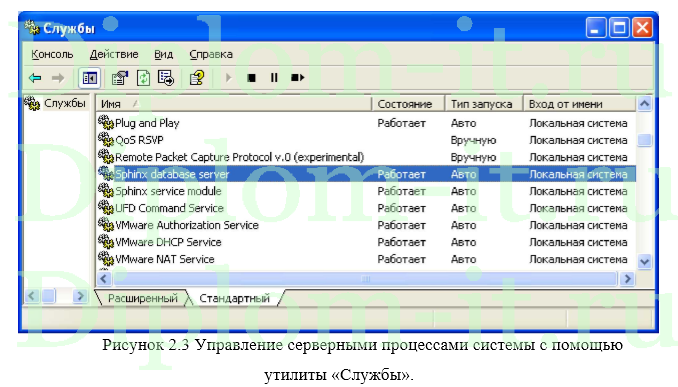Click the VMware Authorization Service icon
Screen dimensions: 678x387
(106, 224)
